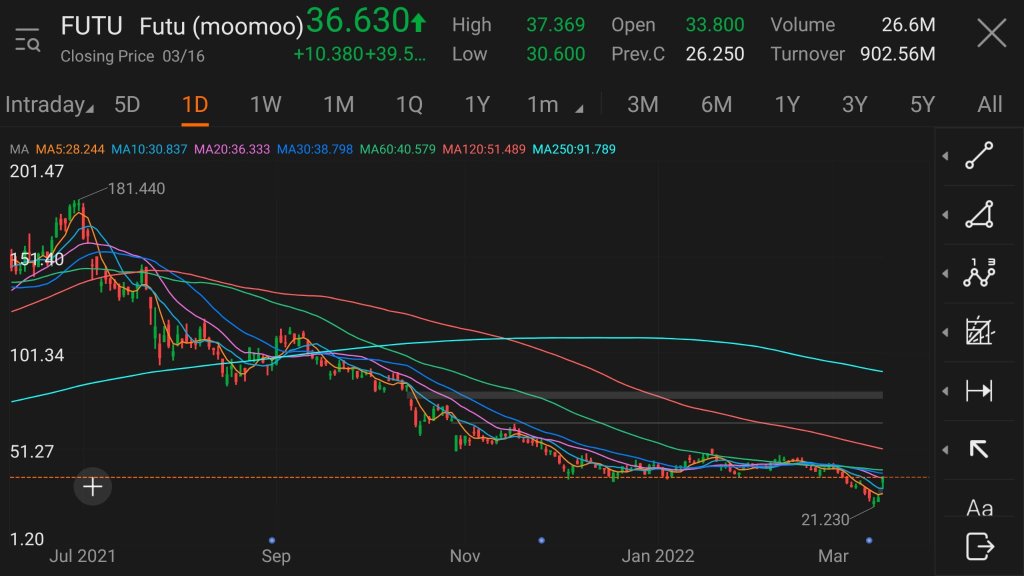This screenshot has height=576, width=1024.
Task: Click the Volume value 26.6M
Action: point(908,25)
